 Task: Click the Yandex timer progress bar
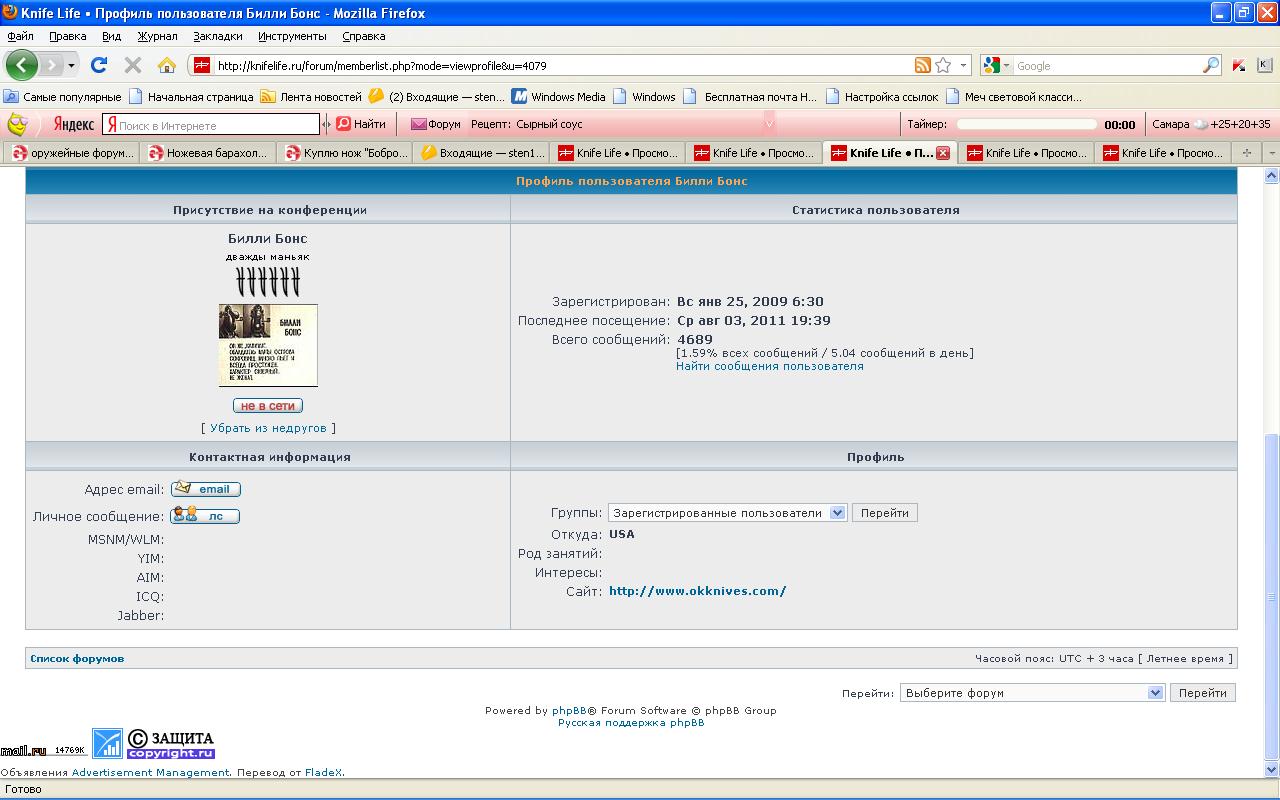click(1026, 124)
